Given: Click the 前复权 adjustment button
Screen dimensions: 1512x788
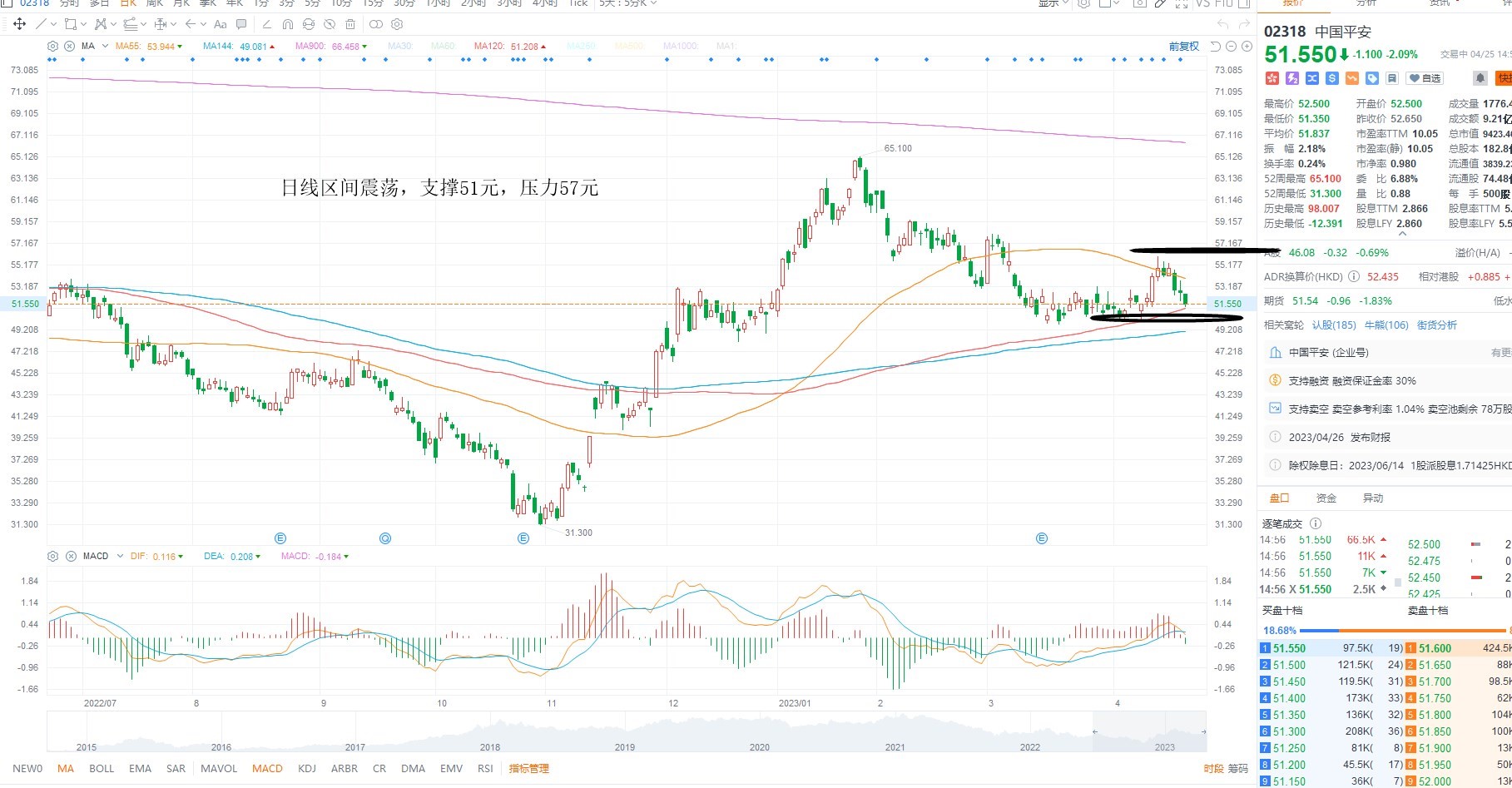Looking at the screenshot, I should (1184, 47).
